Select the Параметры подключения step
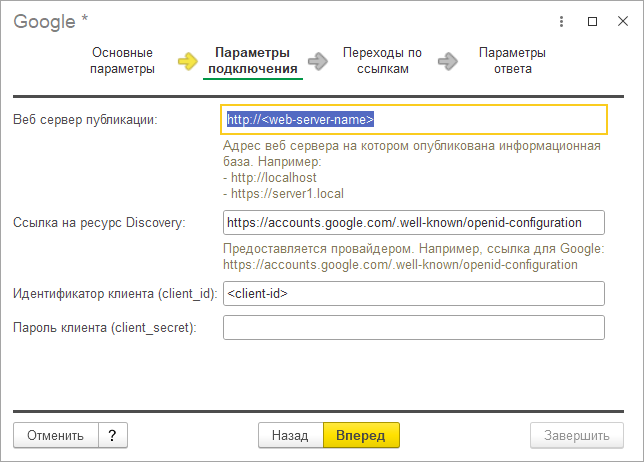 pos(253,61)
